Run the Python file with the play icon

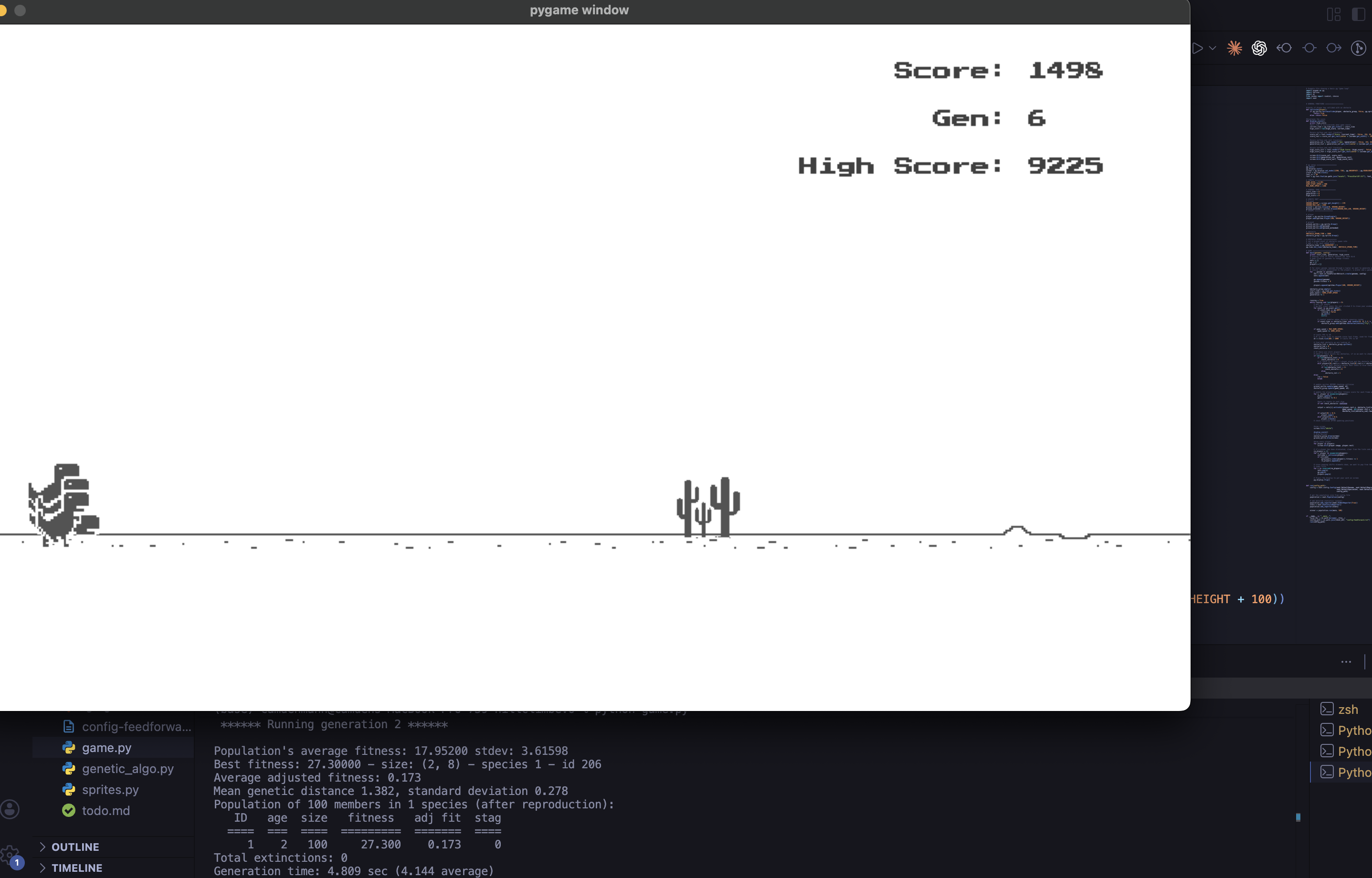[1198, 49]
